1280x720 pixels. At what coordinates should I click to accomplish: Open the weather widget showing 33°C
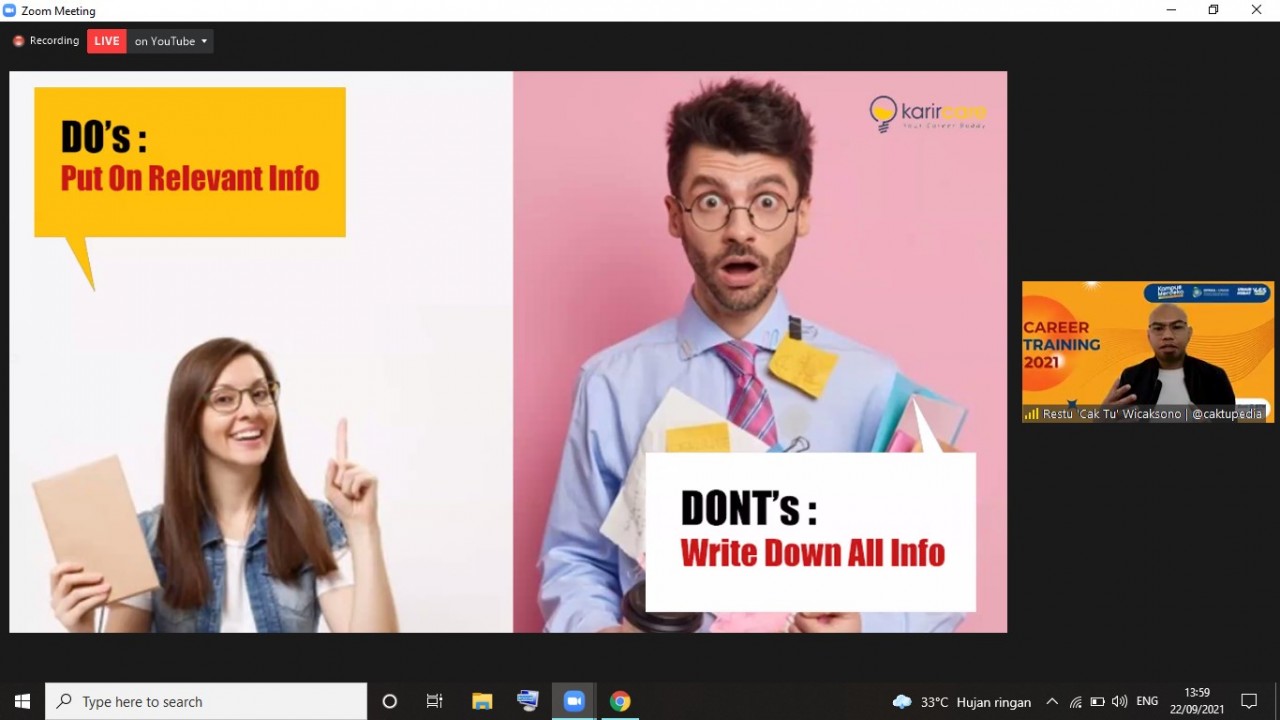coord(961,701)
